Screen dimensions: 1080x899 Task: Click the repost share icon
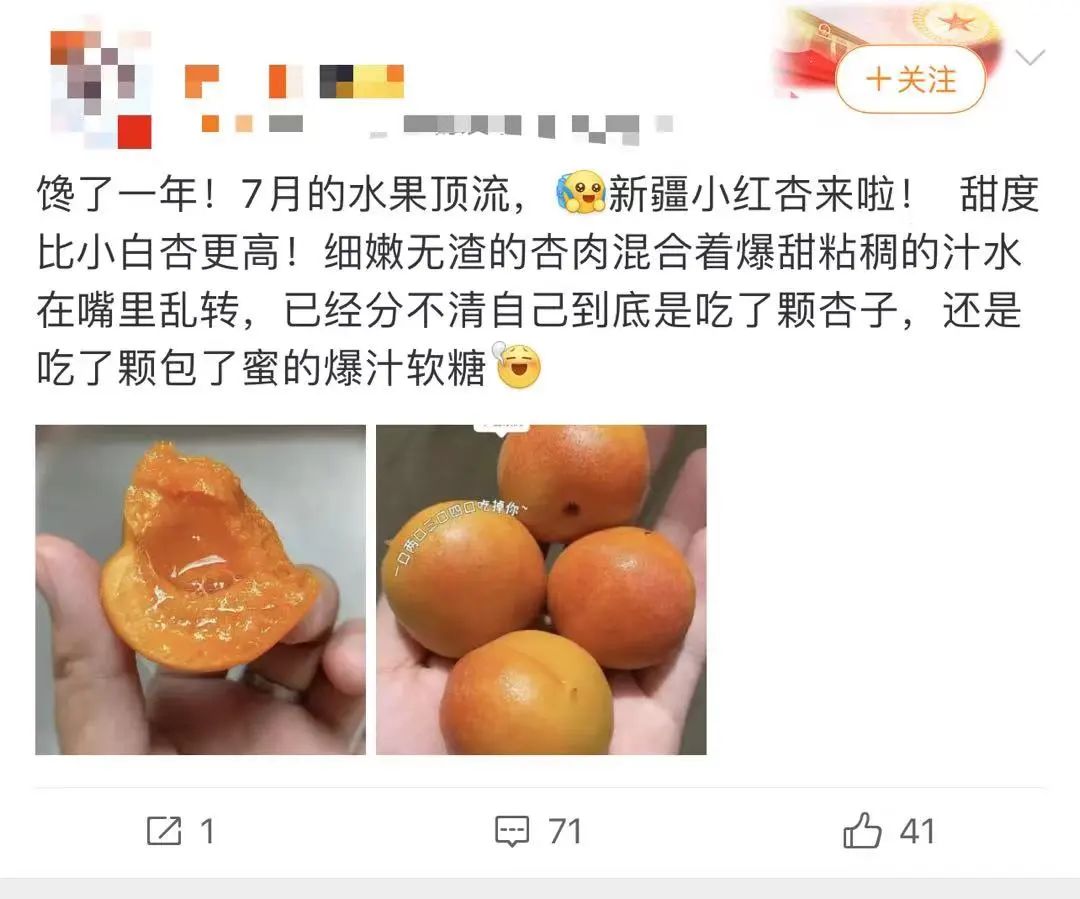pos(164,831)
